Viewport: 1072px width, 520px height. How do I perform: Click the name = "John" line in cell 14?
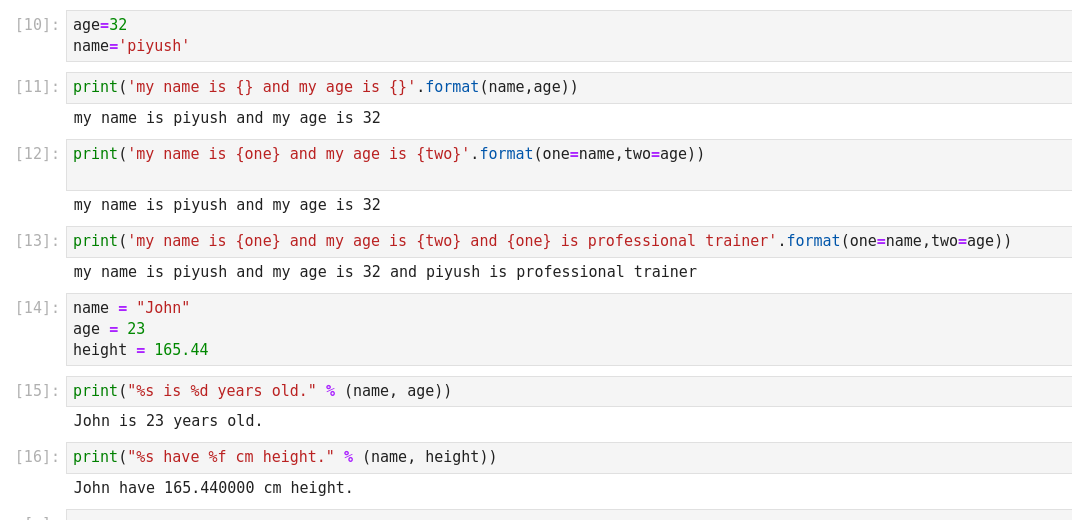[x=131, y=308]
